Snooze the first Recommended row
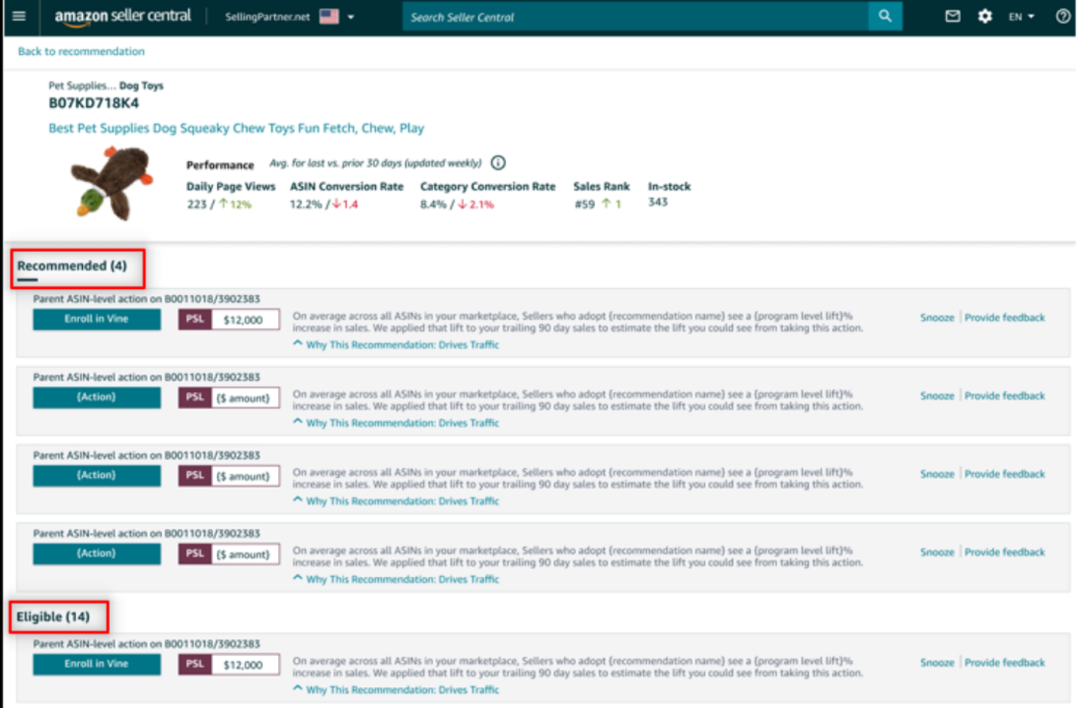Screen dimensions: 1080x708 pos(937,317)
